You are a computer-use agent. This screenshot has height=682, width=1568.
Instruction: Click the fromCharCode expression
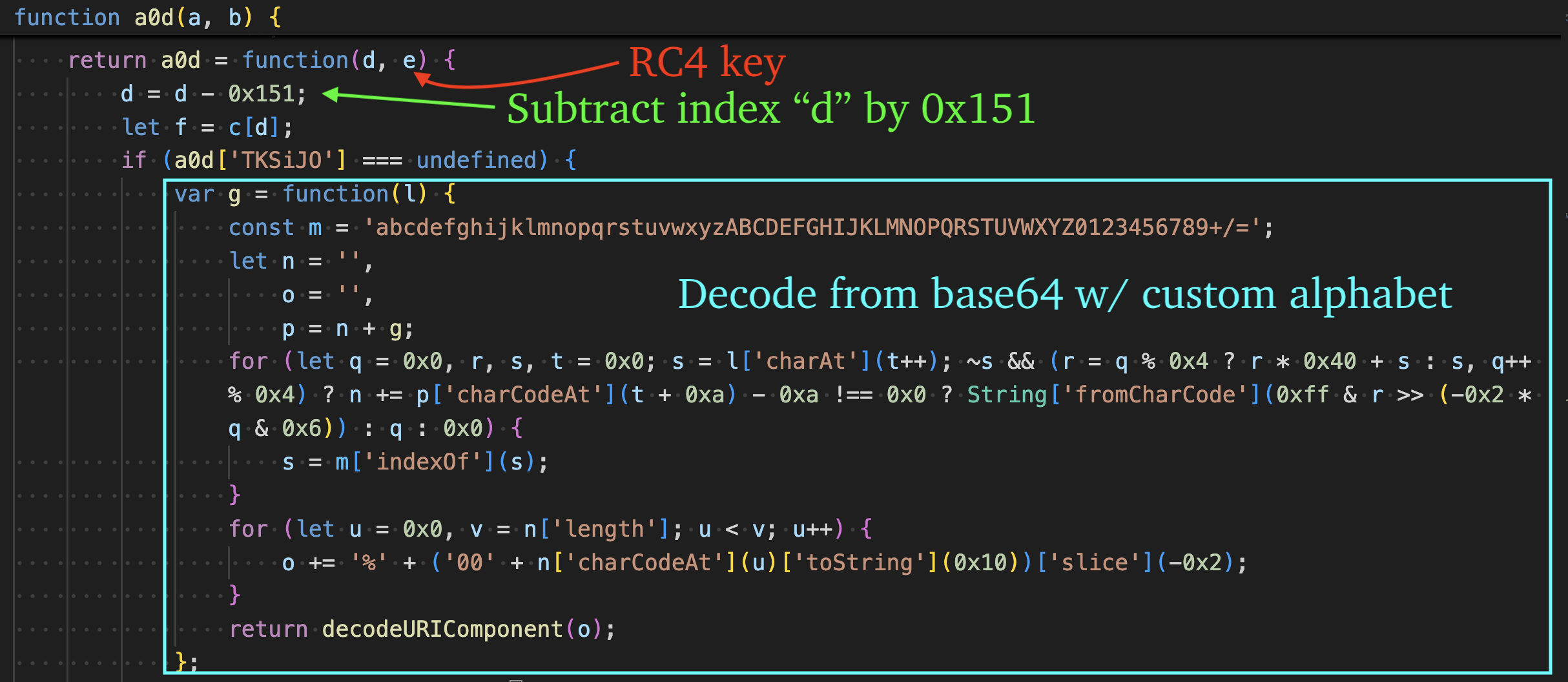(1156, 394)
